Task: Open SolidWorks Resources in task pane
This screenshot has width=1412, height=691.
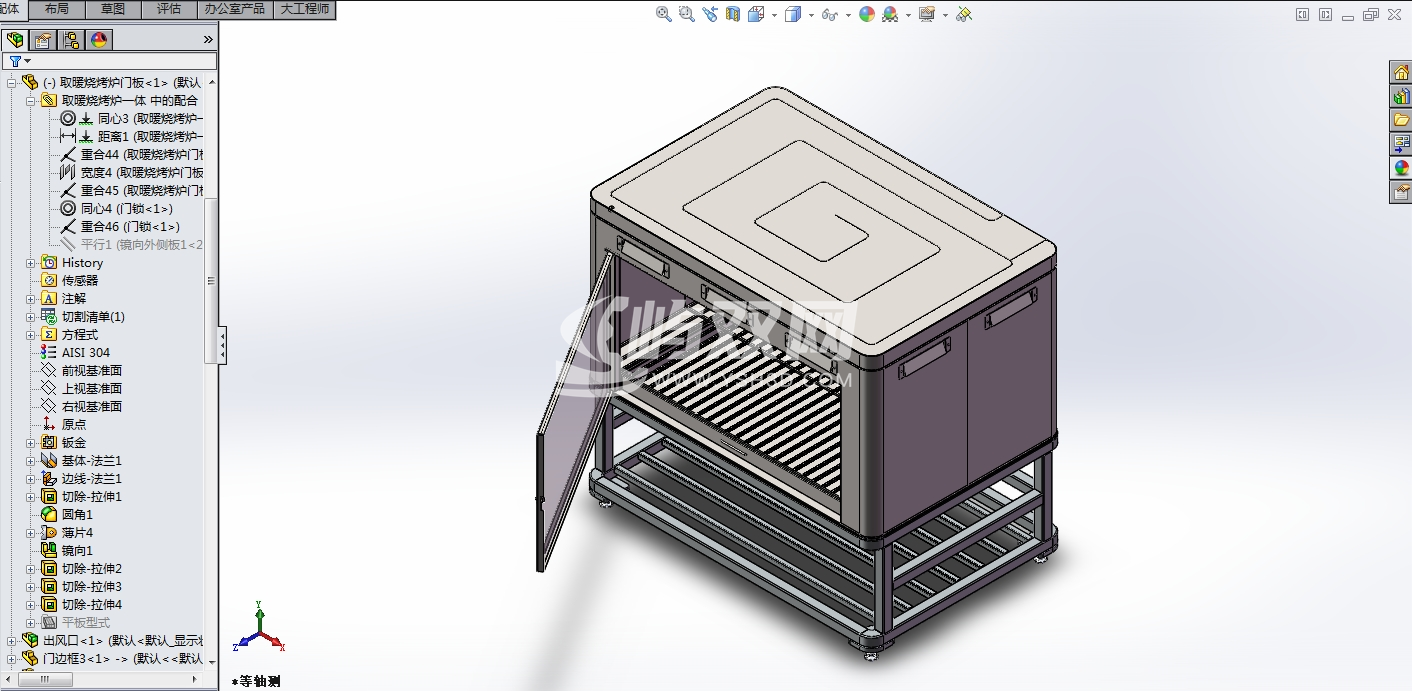Action: [1401, 72]
